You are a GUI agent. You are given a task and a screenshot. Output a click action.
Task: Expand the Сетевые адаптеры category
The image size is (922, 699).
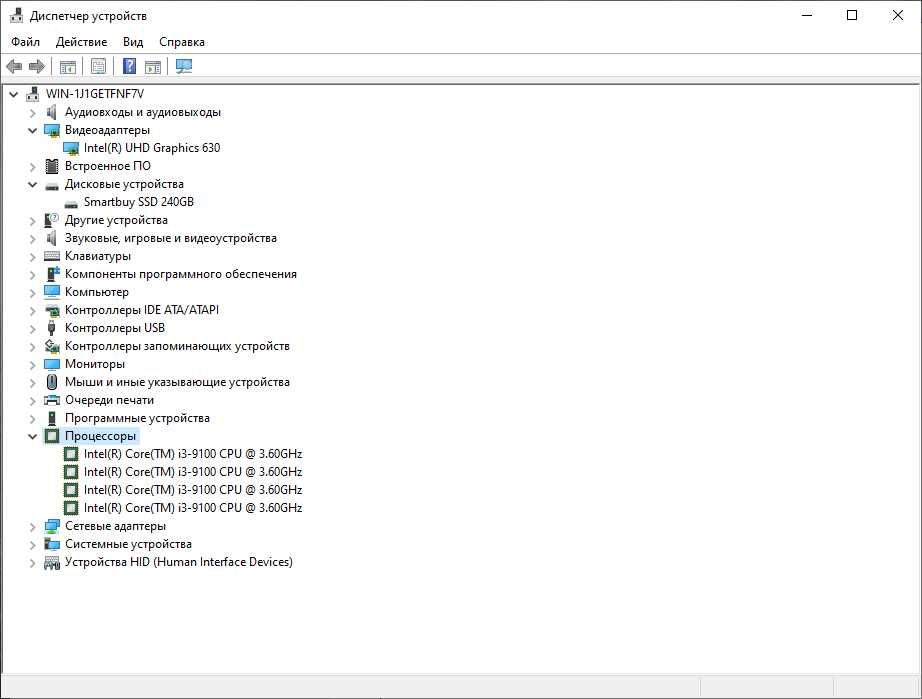click(x=32, y=527)
